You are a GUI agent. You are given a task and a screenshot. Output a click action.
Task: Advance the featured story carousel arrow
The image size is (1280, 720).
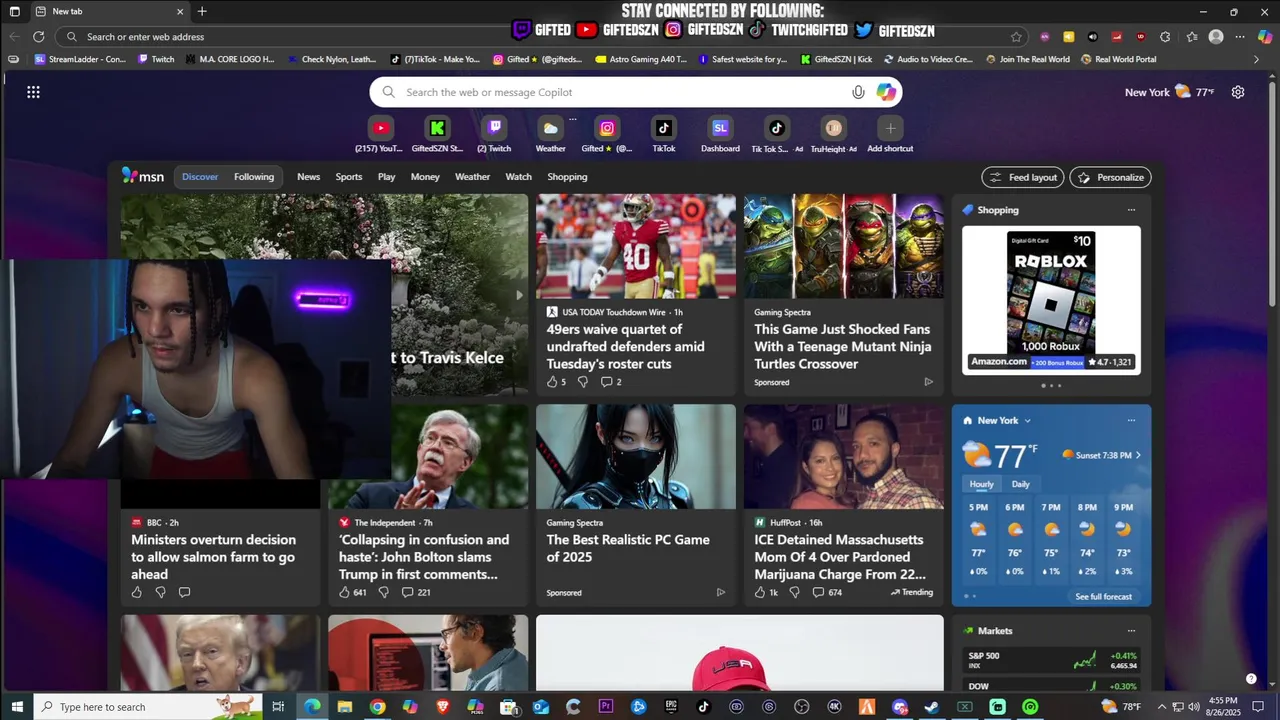click(x=518, y=295)
